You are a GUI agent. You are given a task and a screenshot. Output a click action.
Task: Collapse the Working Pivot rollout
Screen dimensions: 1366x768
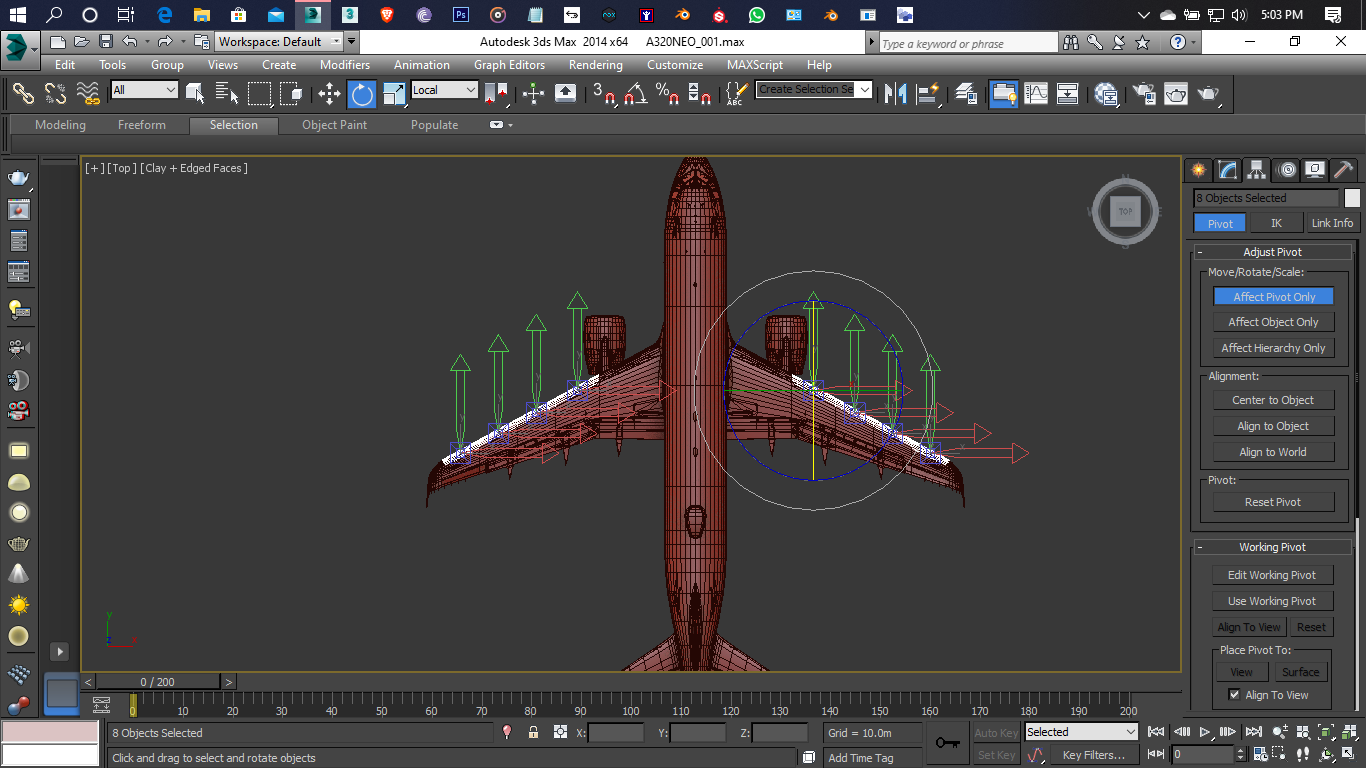[1273, 547]
